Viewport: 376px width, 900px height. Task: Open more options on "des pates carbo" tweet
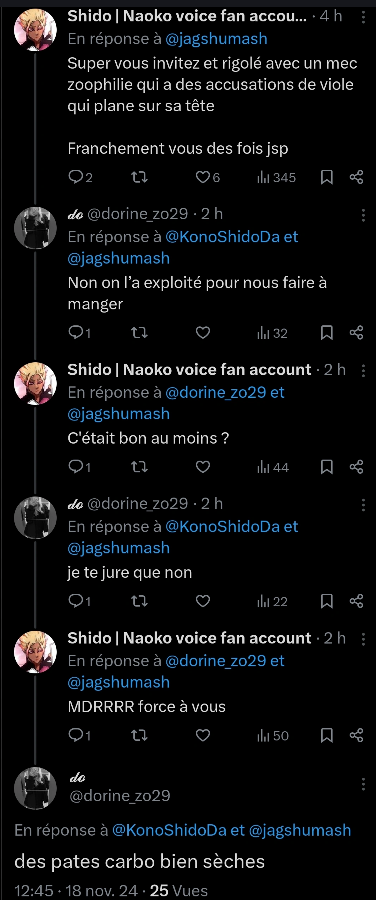click(x=363, y=783)
